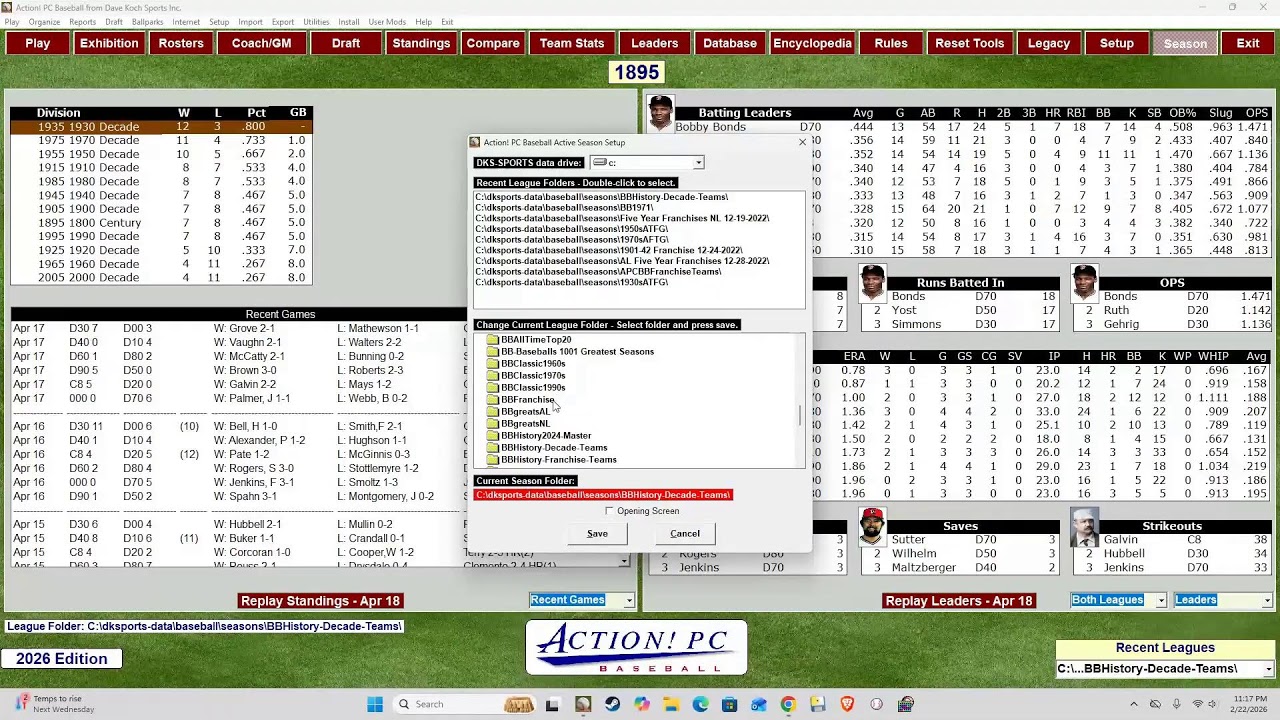Click the BBClassic1960s folder icon
Viewport: 1280px width, 720px height.
[x=492, y=364]
